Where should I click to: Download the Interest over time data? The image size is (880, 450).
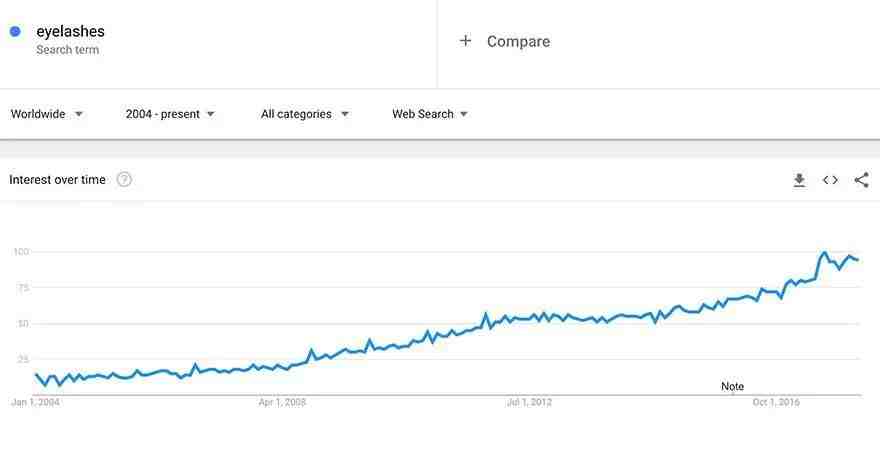coord(799,180)
